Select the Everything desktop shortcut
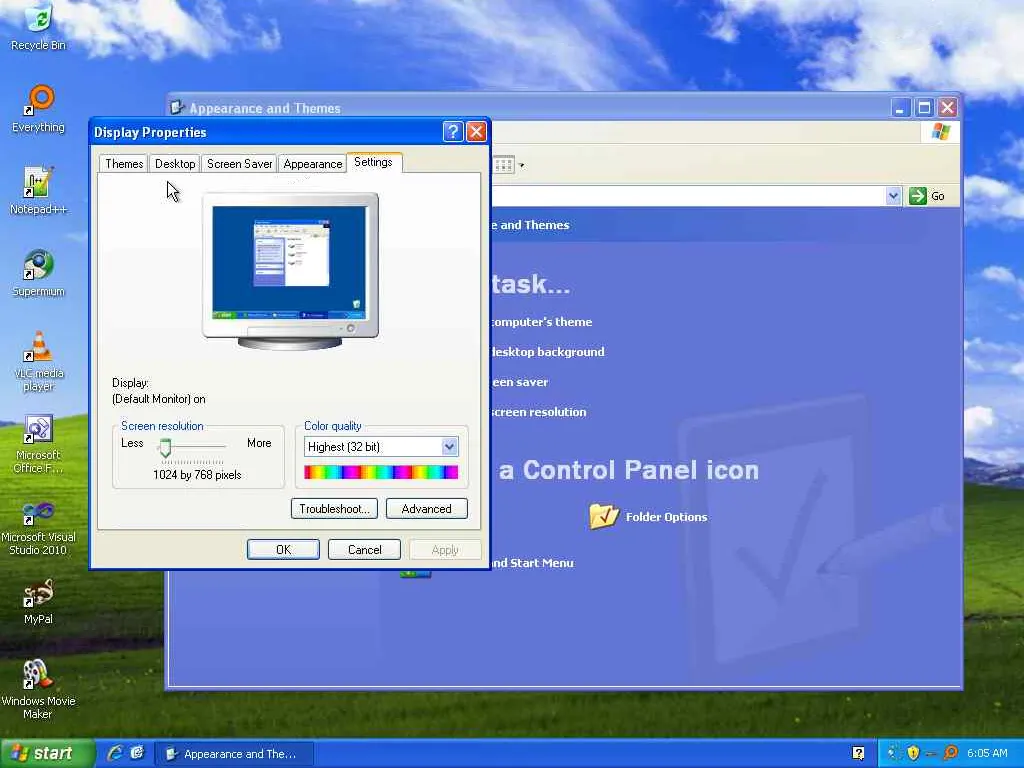1024x768 pixels. [x=38, y=109]
